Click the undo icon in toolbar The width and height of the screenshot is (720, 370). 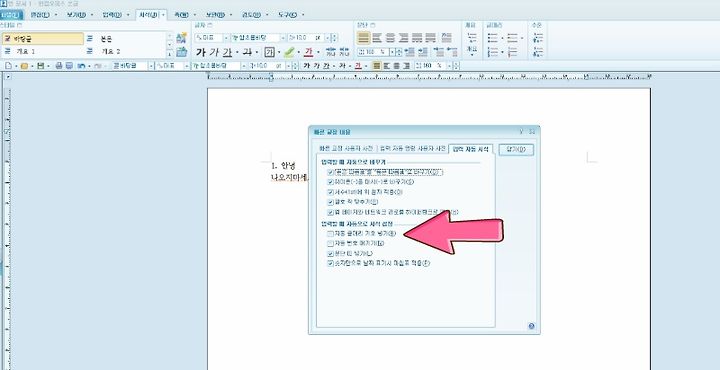(81, 66)
